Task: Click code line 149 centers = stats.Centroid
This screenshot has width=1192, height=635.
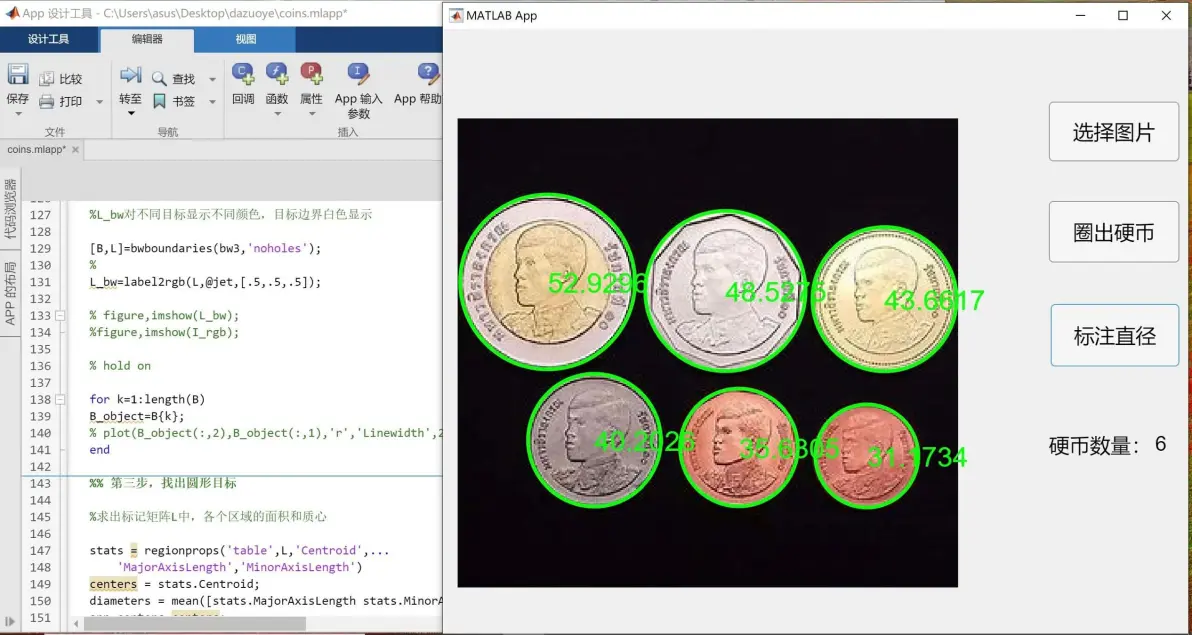Action: click(x=174, y=584)
